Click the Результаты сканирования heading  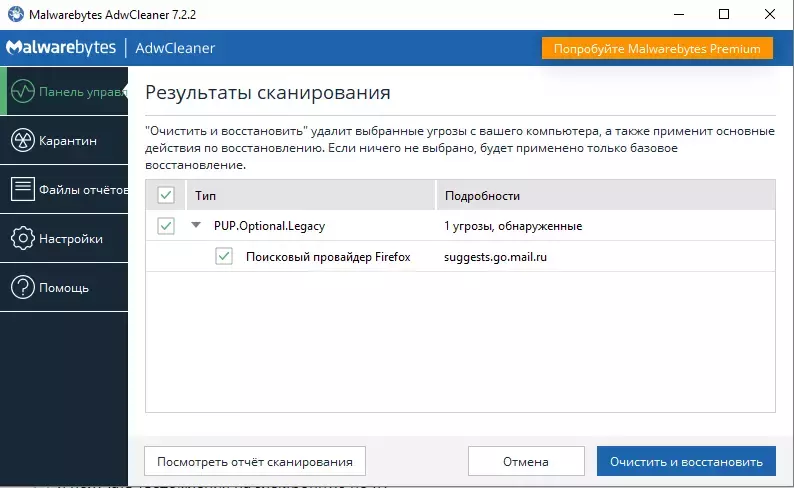coord(268,93)
